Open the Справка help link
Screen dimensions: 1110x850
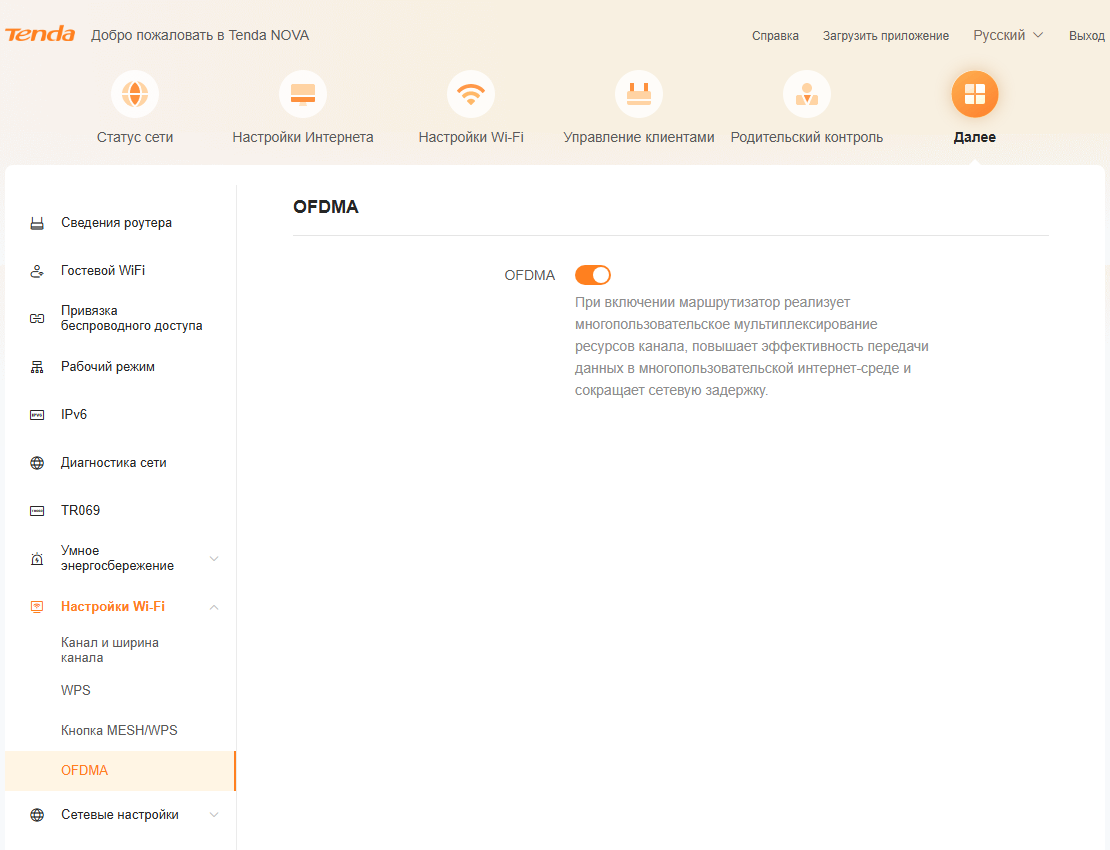pyautogui.click(x=775, y=35)
